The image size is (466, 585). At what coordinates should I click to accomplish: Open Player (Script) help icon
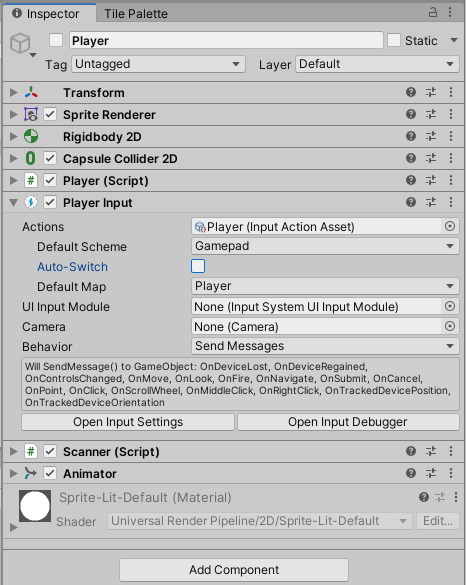[411, 180]
